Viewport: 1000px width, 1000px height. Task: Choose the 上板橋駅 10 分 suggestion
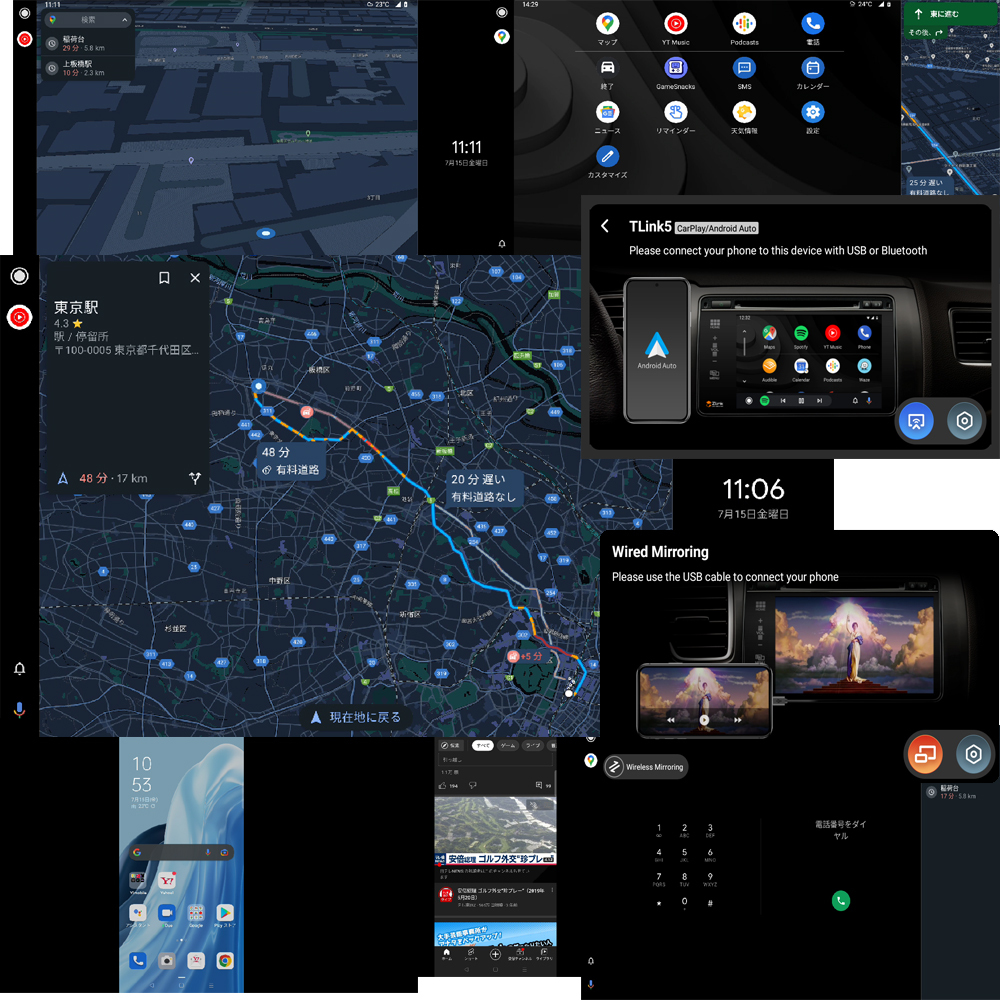tap(88, 68)
